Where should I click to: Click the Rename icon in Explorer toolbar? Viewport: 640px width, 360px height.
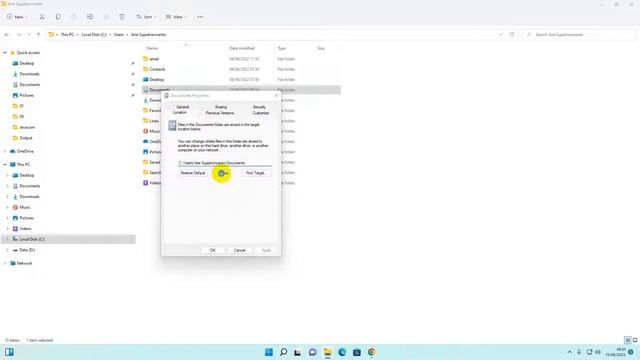pyautogui.click(x=90, y=17)
